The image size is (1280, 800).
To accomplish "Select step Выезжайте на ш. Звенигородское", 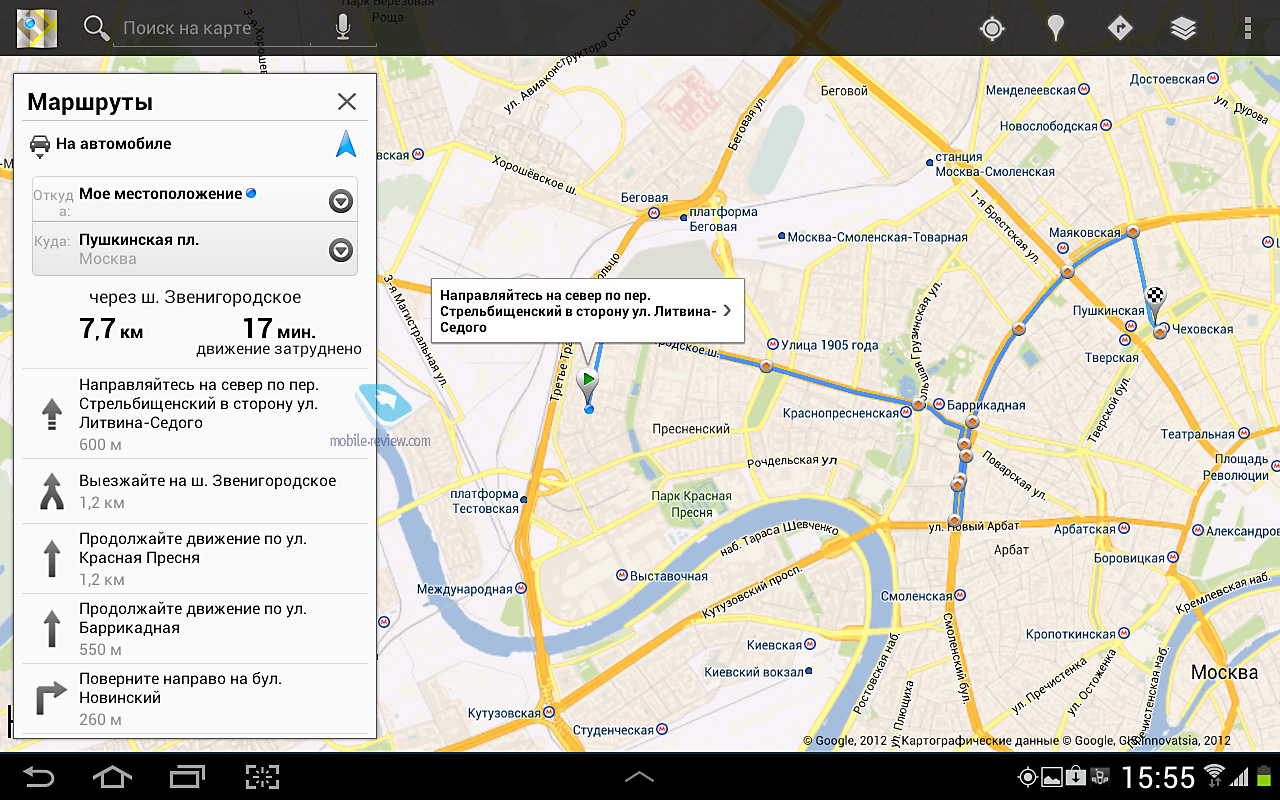I will point(195,491).
